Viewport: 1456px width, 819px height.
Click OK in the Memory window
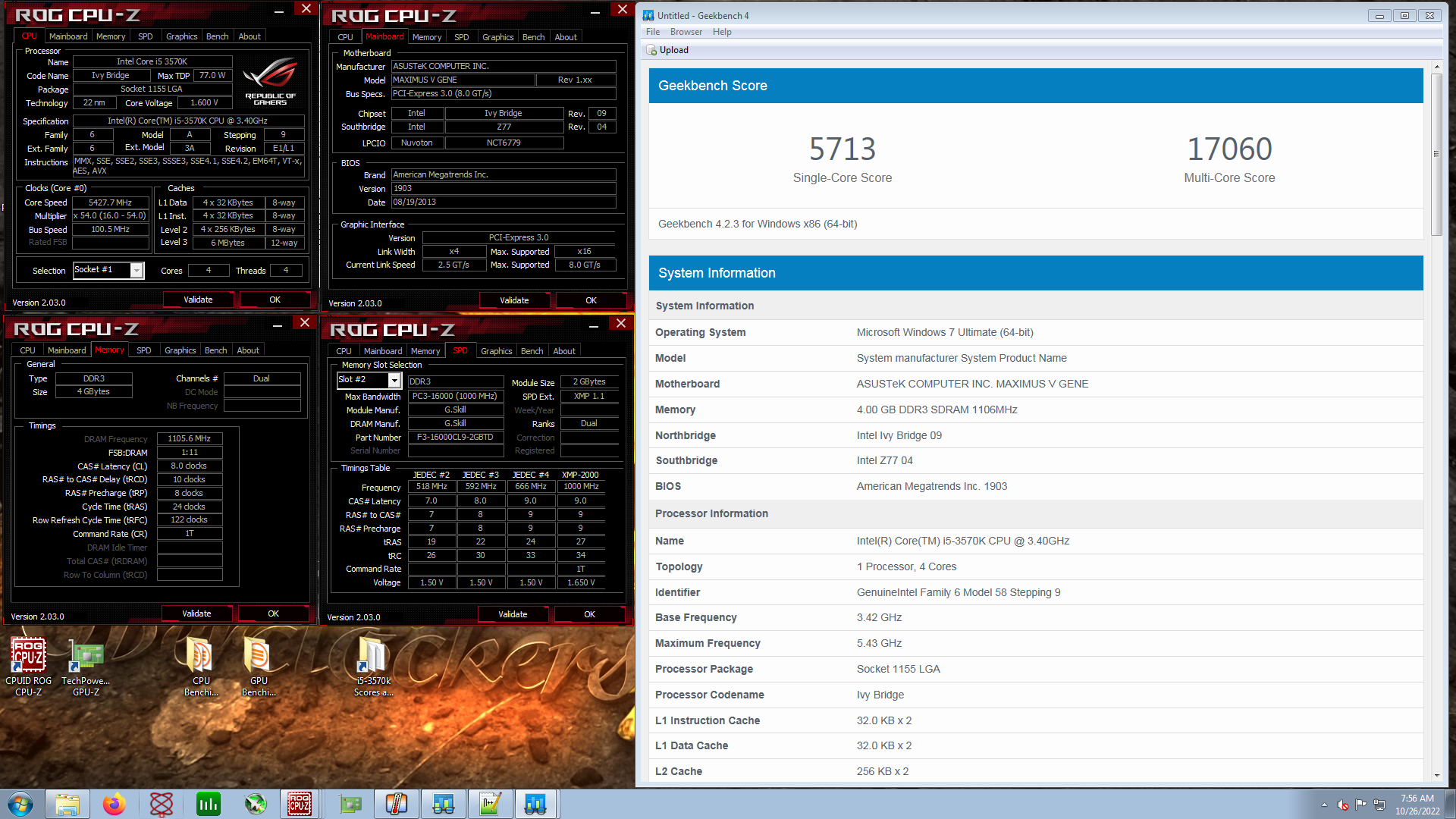coord(274,613)
